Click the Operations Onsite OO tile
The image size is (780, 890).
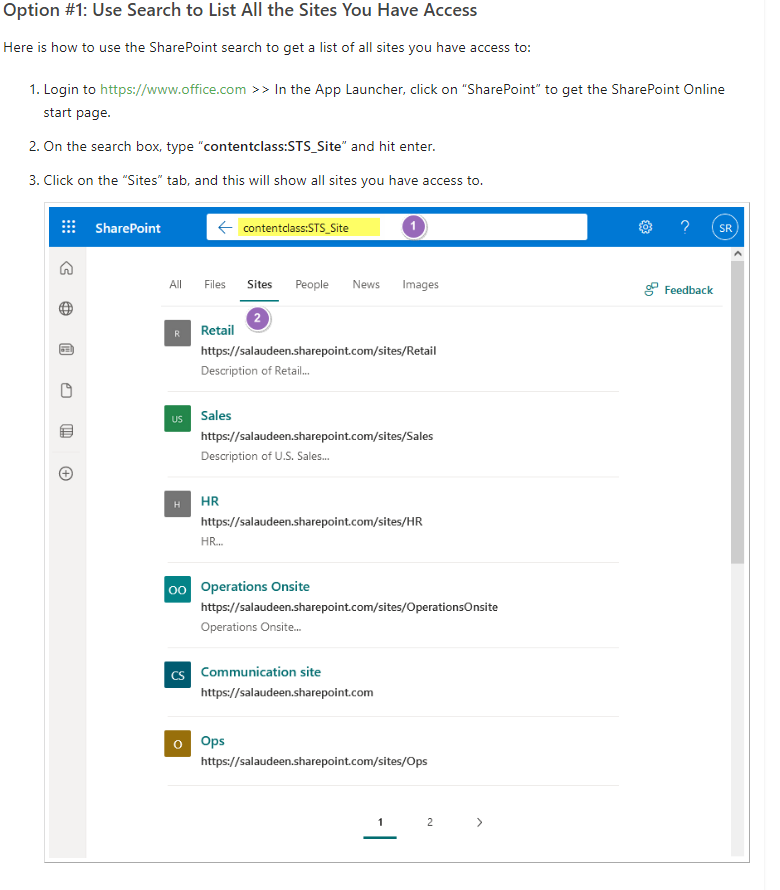[x=178, y=590]
